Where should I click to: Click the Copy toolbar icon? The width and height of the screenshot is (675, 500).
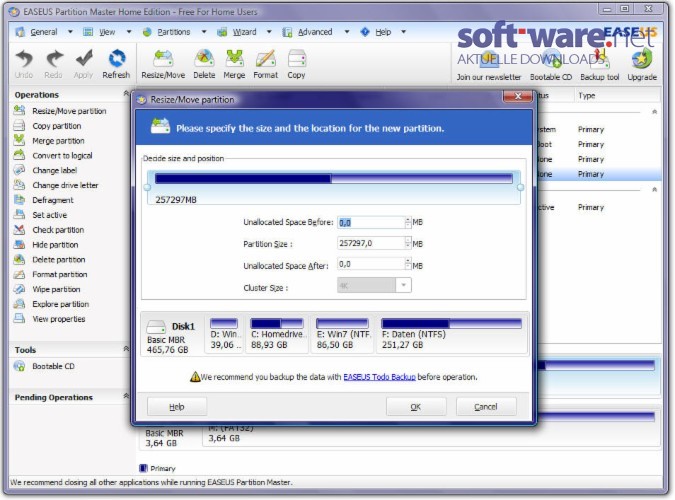click(x=296, y=64)
